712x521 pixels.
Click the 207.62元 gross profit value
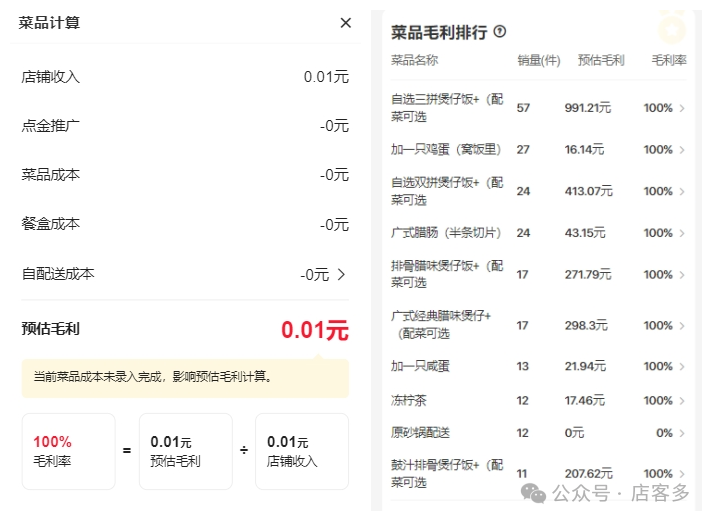pyautogui.click(x=588, y=474)
